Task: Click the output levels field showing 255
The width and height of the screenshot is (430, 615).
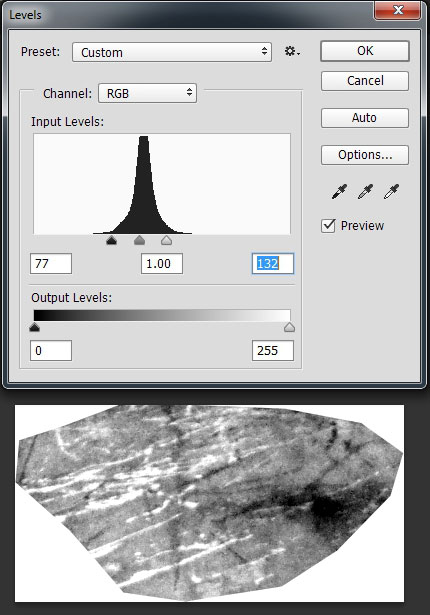Action: 273,350
